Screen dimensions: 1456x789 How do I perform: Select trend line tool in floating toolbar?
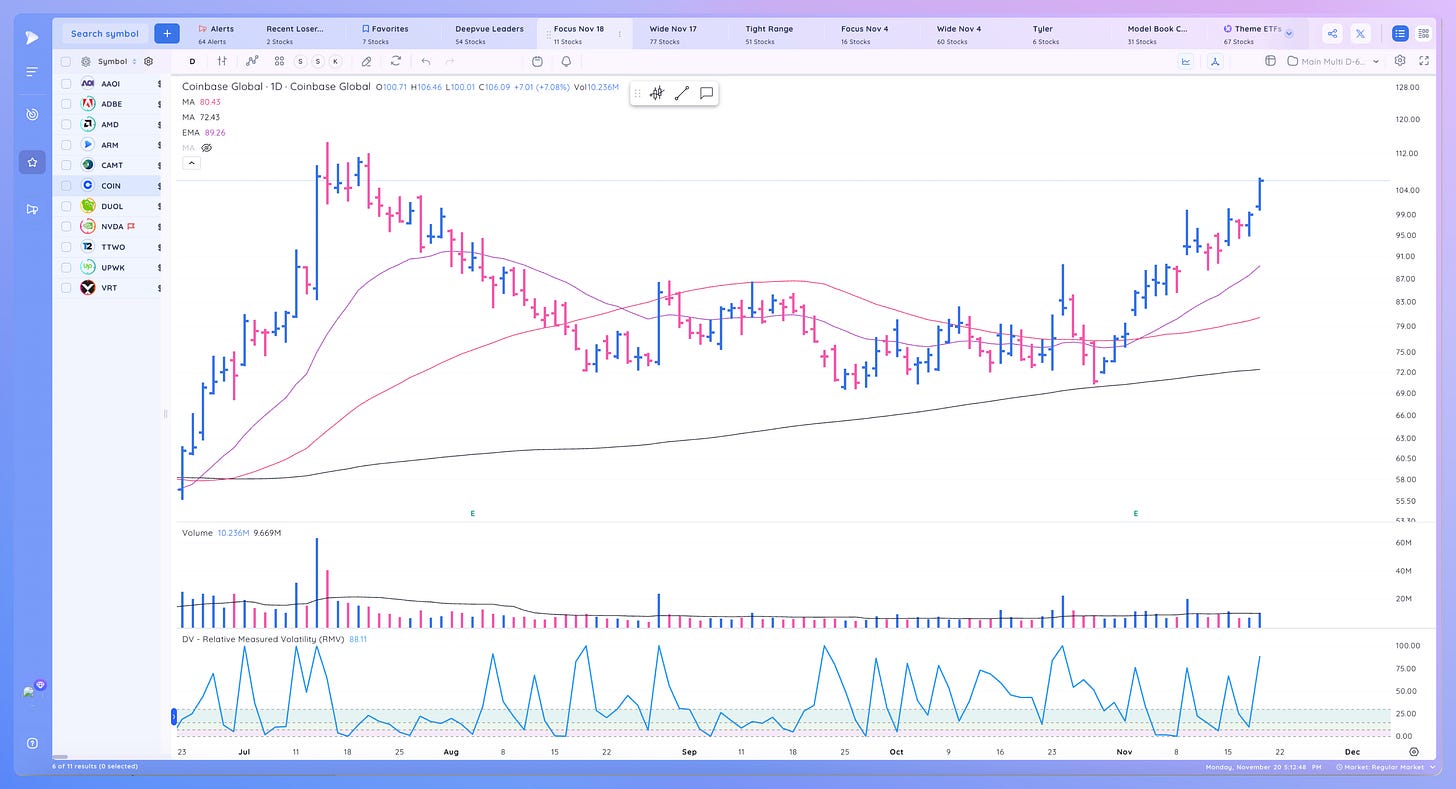click(x=682, y=93)
